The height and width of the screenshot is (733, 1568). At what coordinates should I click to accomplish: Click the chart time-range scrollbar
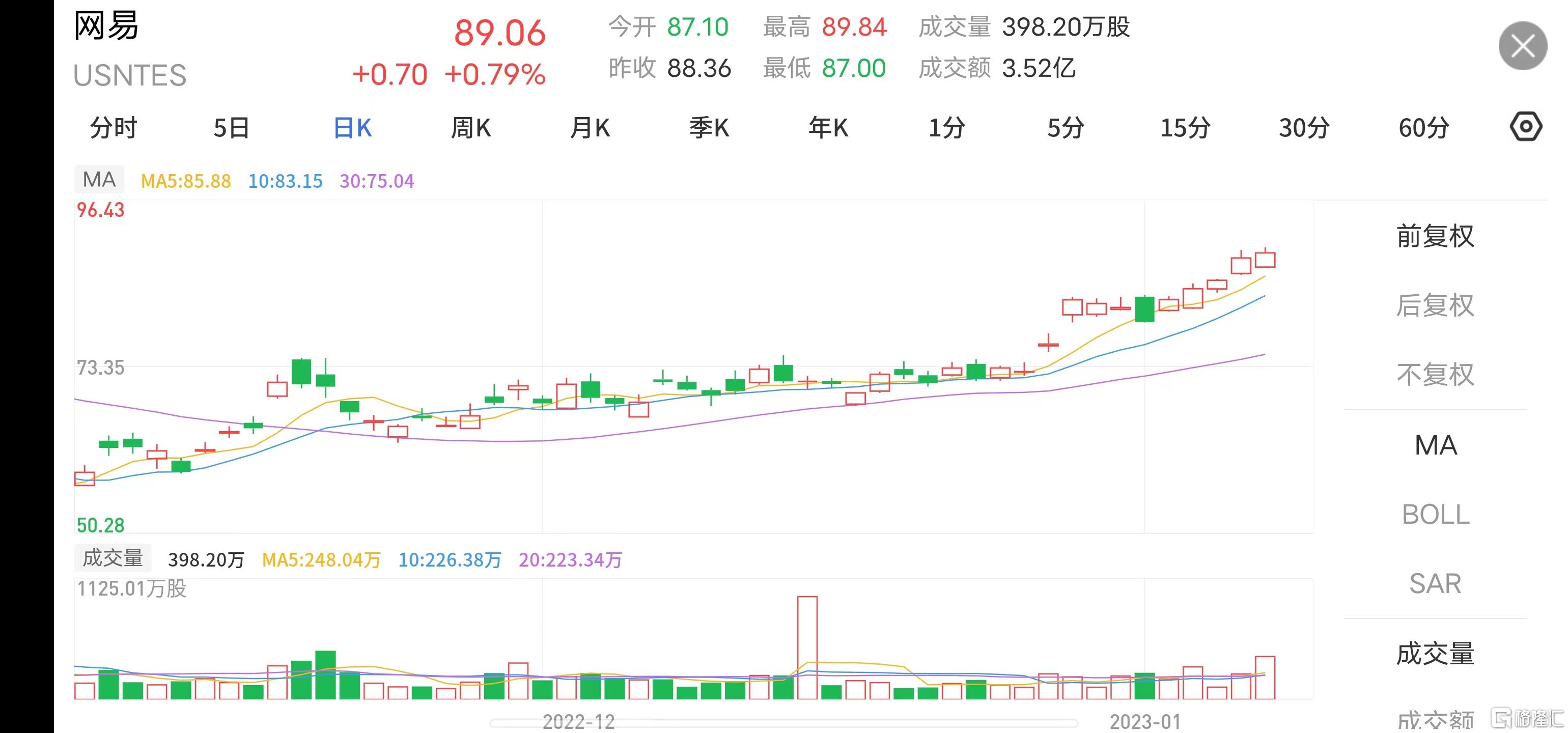click(x=784, y=723)
